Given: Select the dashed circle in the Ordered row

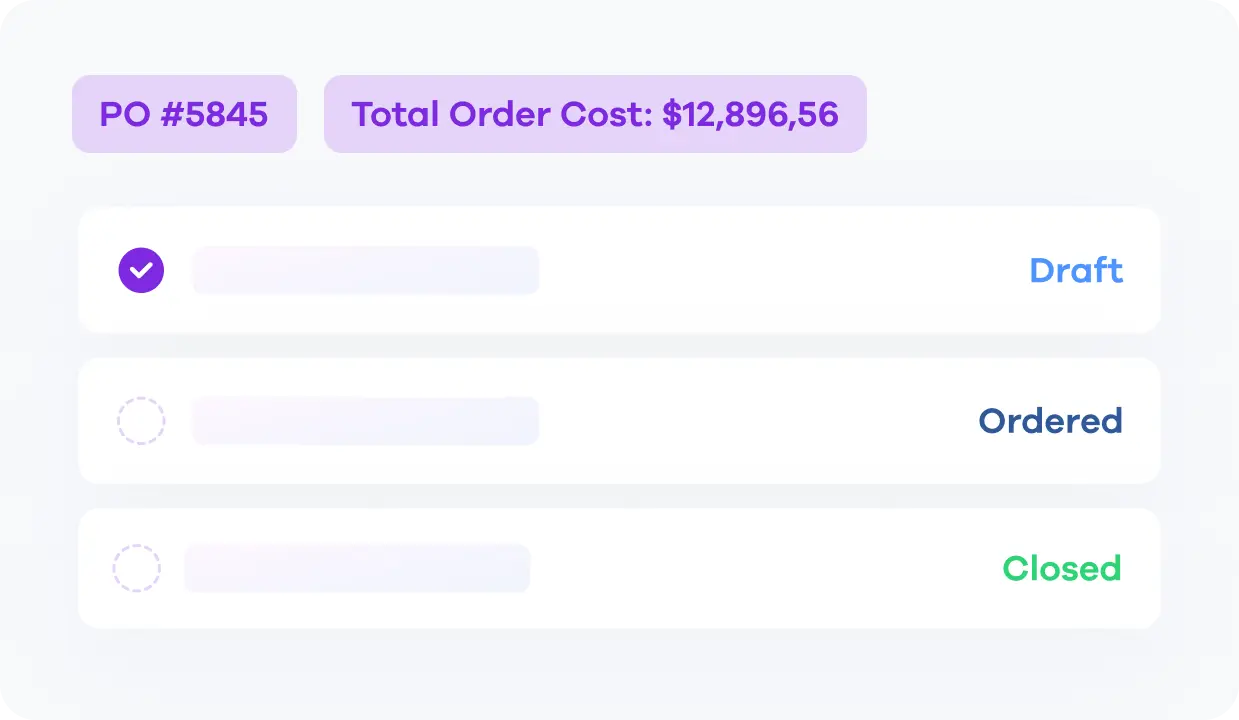Looking at the screenshot, I should [x=141, y=421].
